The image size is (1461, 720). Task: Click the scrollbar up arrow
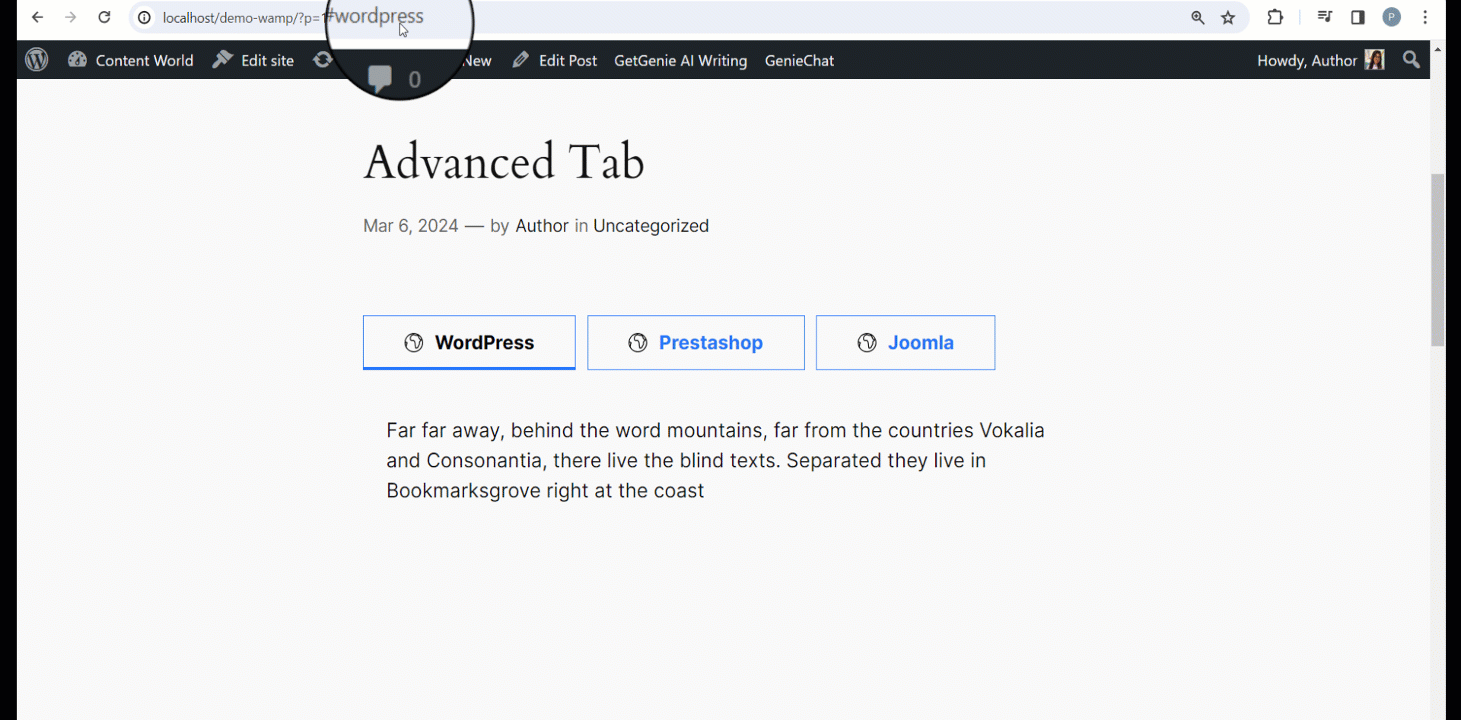1438,48
